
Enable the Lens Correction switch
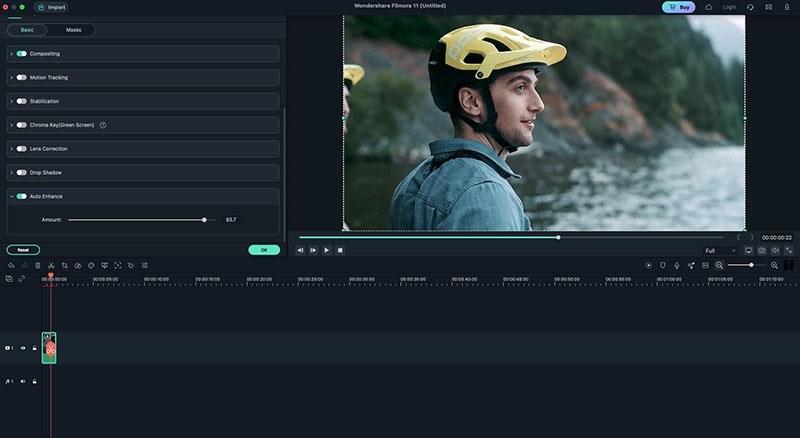[21, 149]
